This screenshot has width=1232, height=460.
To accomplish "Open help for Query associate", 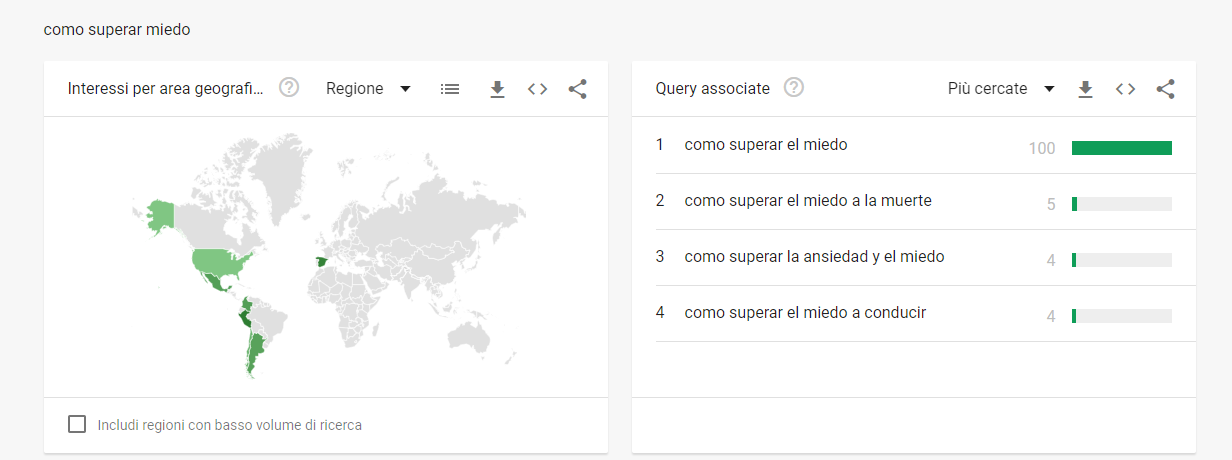I will 794,88.
